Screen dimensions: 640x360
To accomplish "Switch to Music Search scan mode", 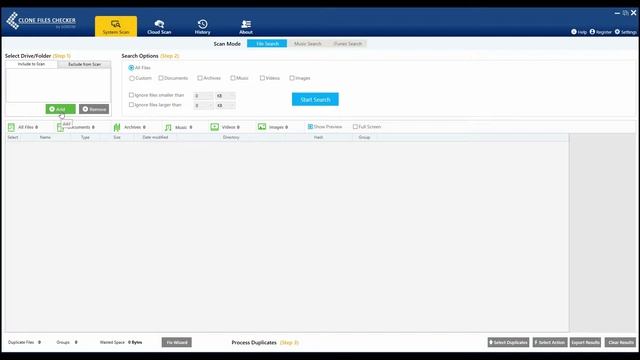I will pos(308,44).
